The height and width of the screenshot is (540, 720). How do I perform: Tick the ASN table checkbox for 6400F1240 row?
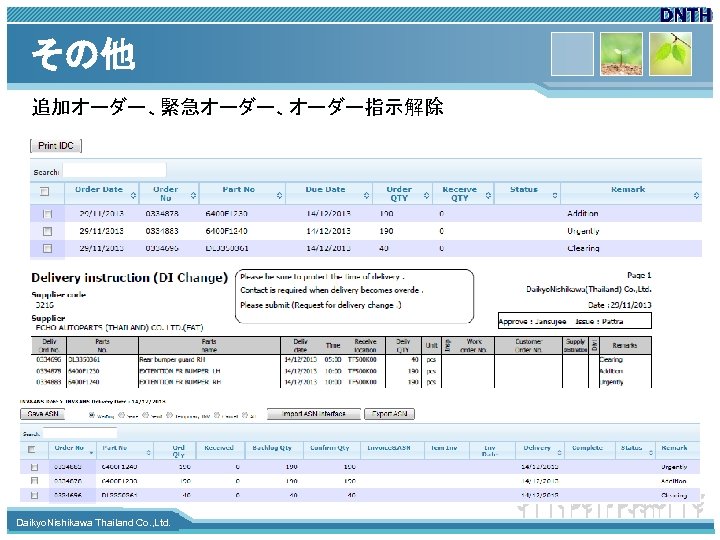coord(34,467)
